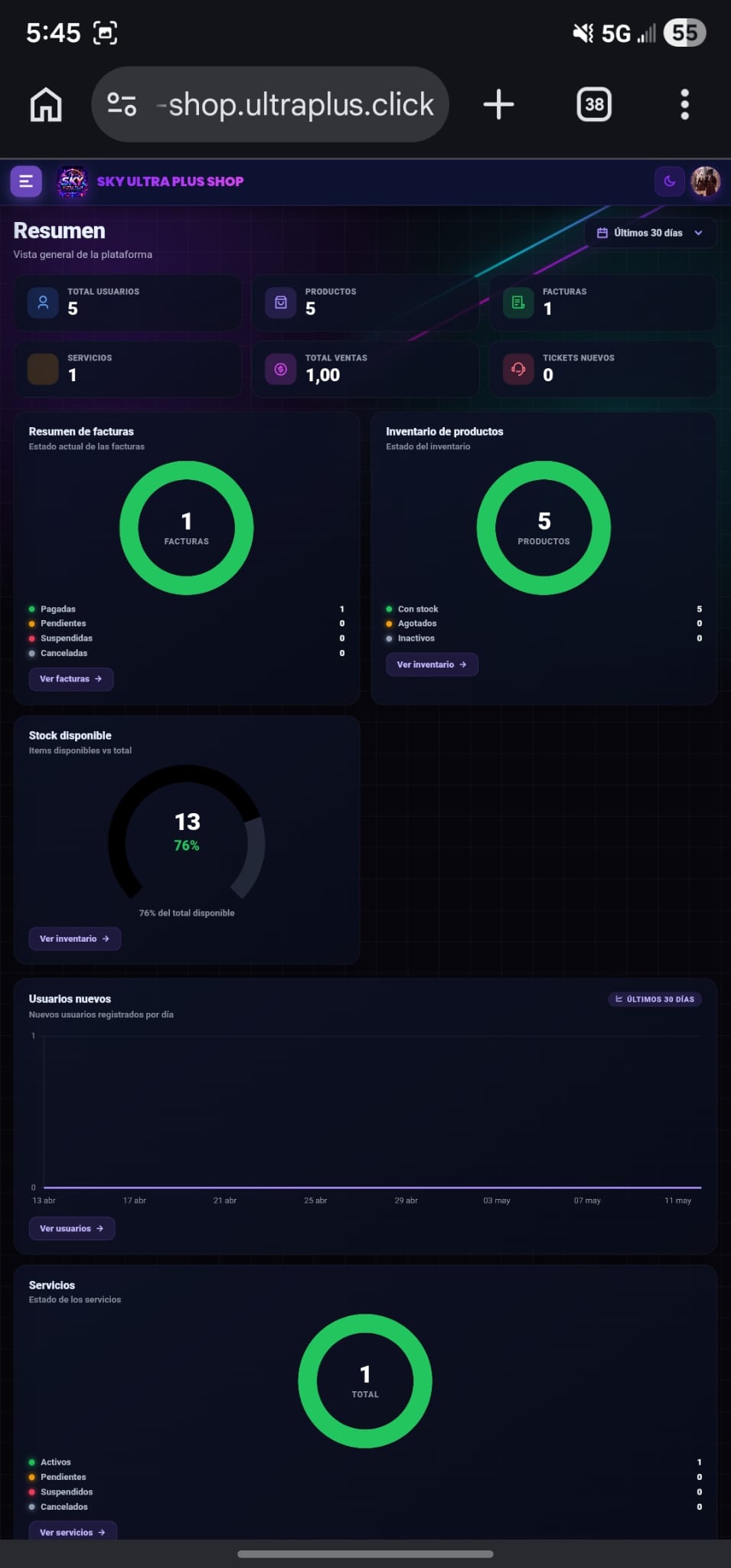Tap the Servicios card icon
This screenshot has height=1568, width=731.
tap(43, 369)
